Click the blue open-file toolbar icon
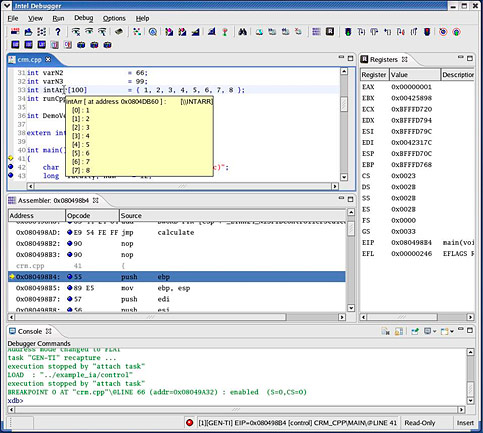483x433 pixels. click(28, 32)
